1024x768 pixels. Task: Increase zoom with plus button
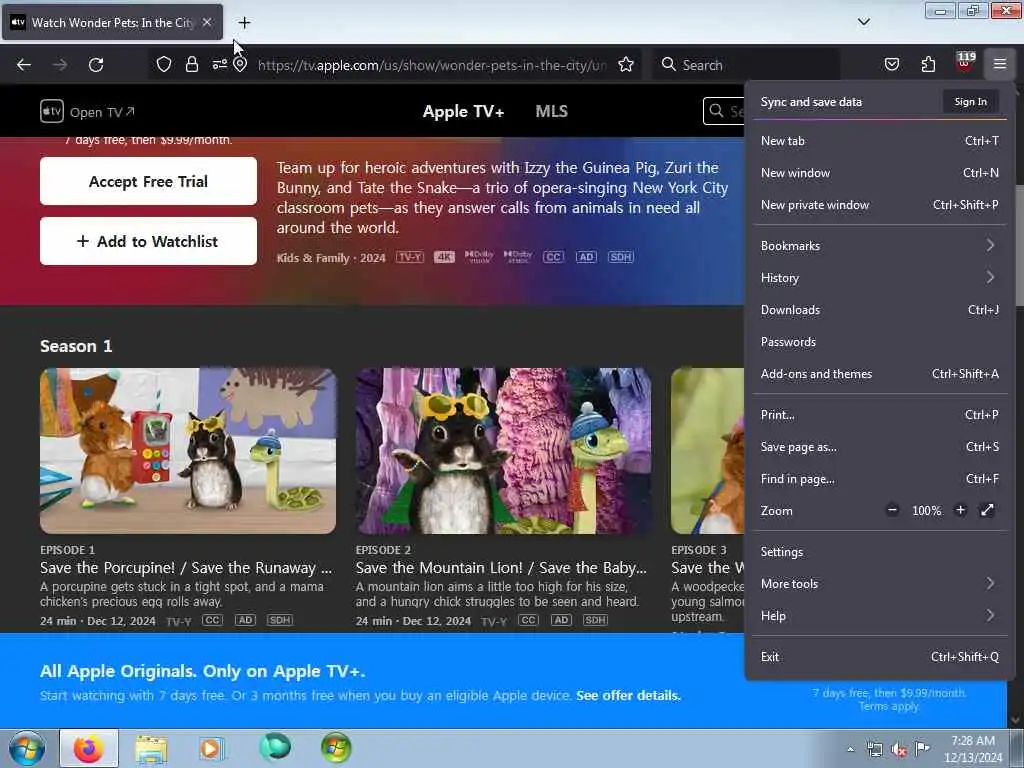pos(960,511)
